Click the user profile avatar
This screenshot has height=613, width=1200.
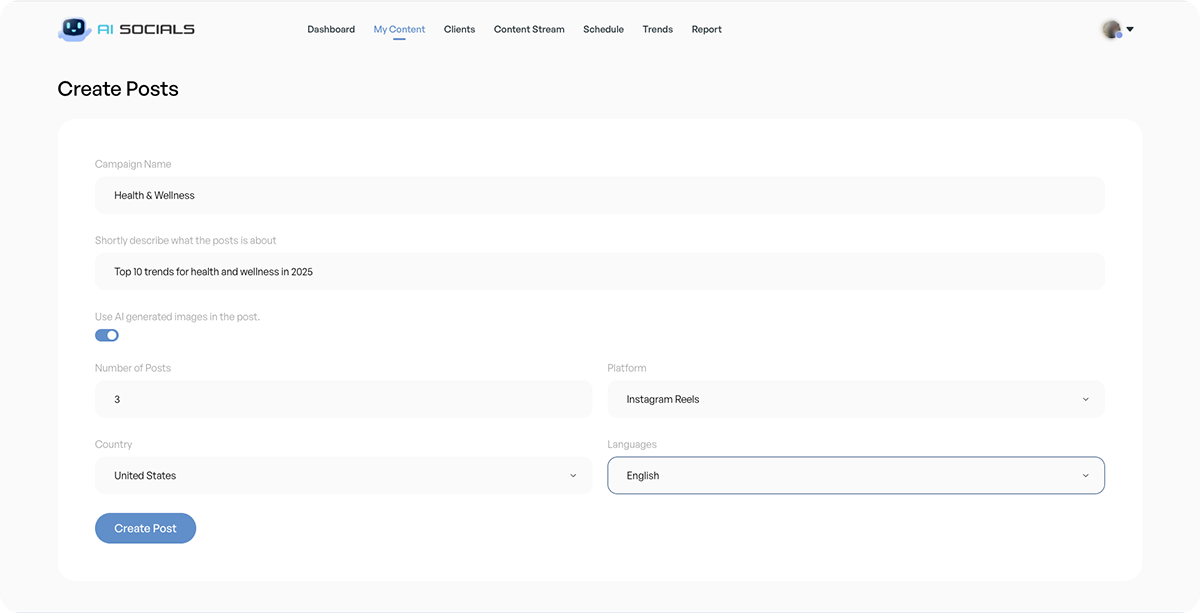(1111, 29)
